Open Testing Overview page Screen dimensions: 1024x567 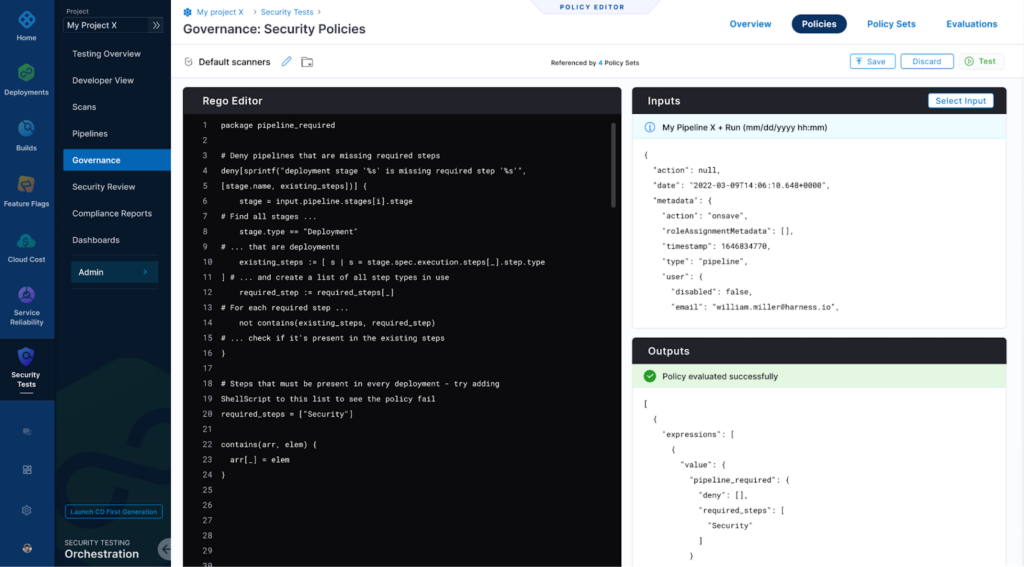106,54
